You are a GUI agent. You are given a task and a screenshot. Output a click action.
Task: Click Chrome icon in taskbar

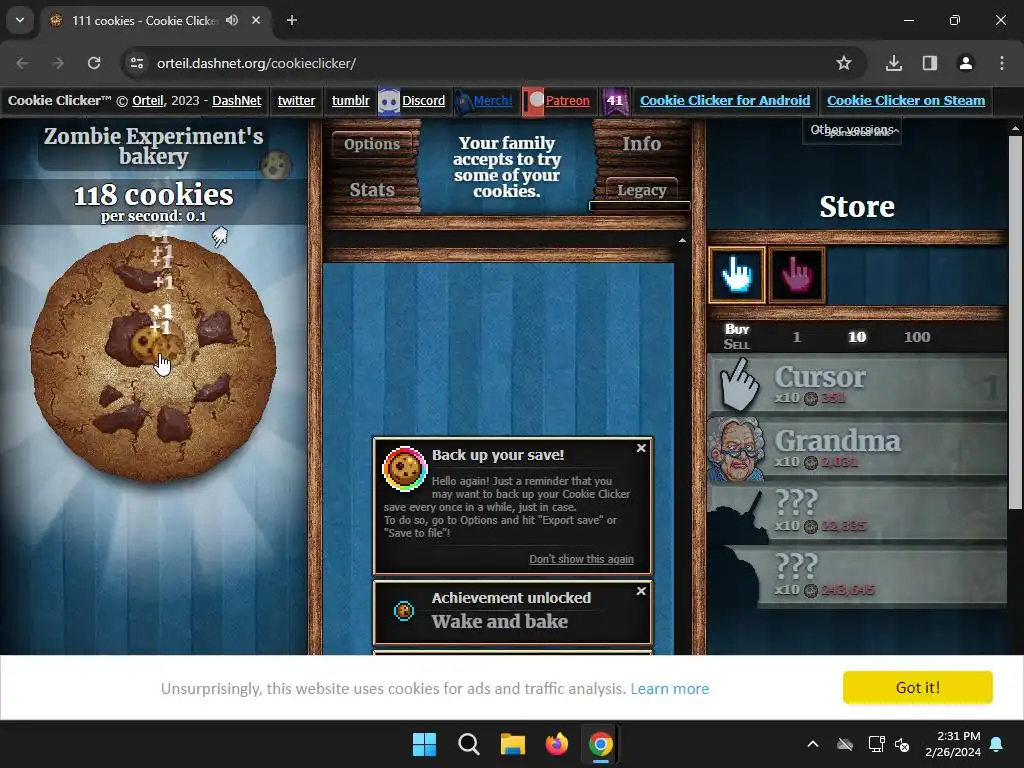[x=600, y=744]
